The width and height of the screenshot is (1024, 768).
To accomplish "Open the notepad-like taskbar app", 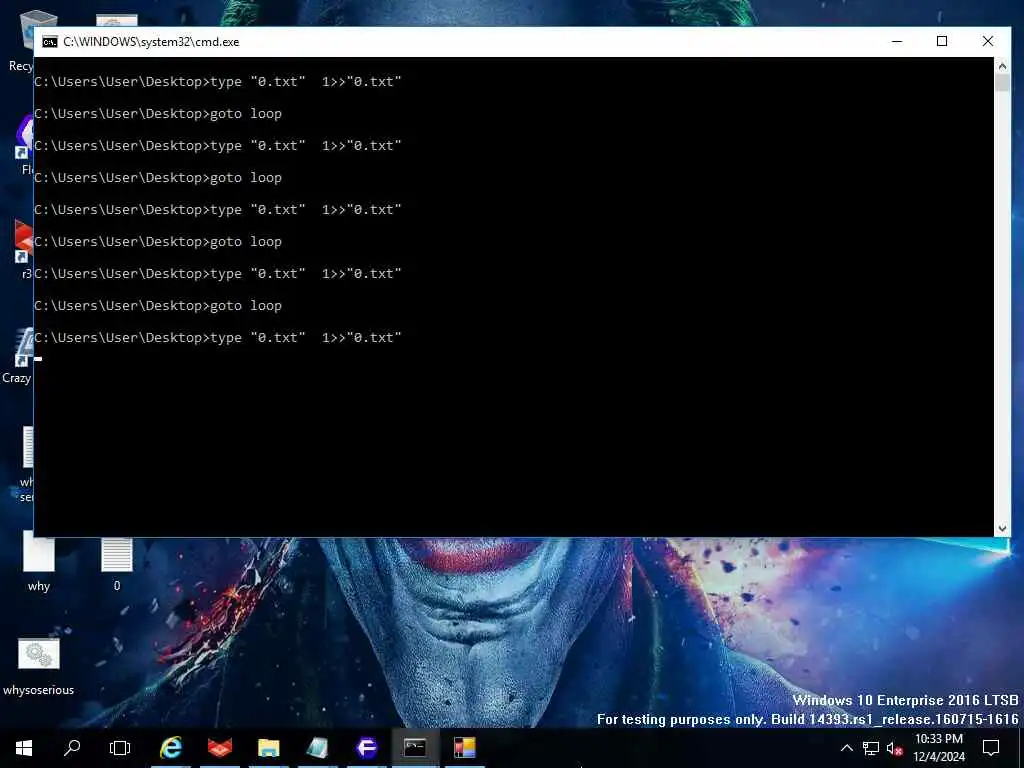I will 317,748.
